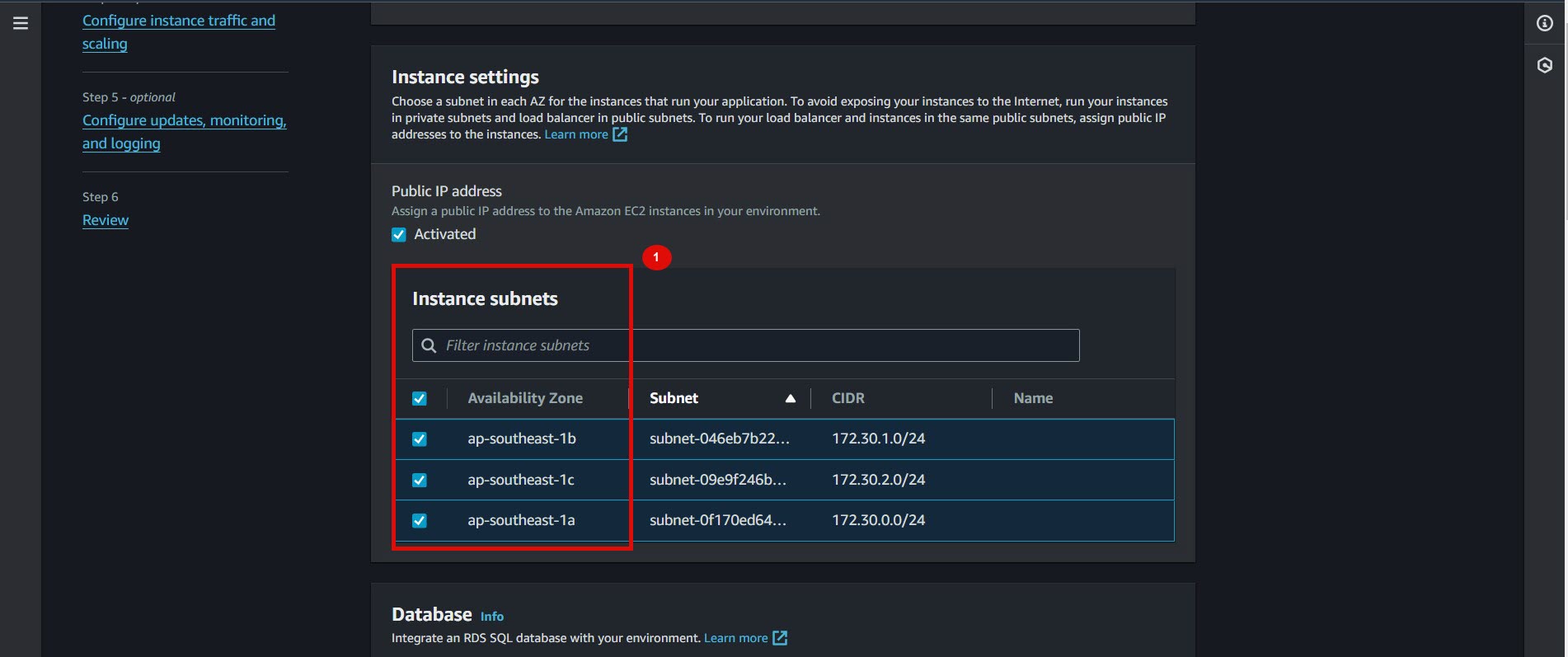Follow Learn more link under Instance settings

point(576,134)
